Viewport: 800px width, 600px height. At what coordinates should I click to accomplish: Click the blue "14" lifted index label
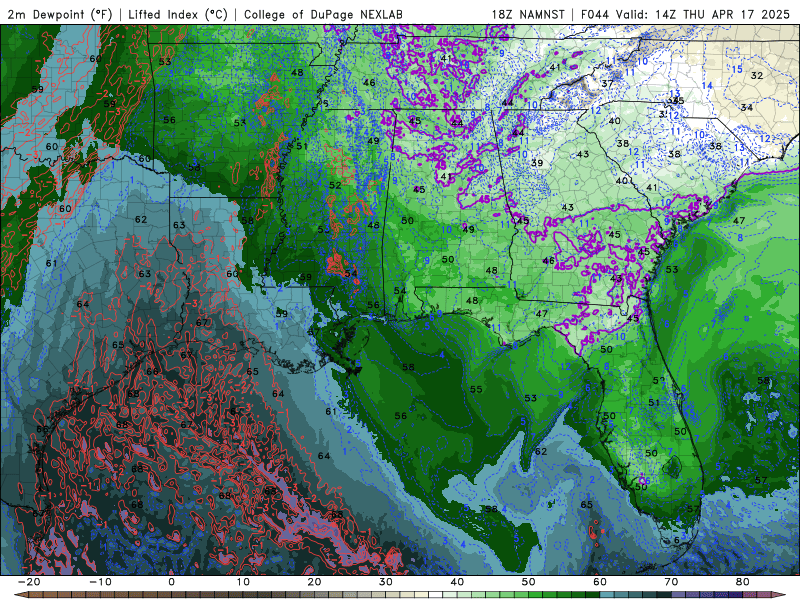(x=707, y=86)
